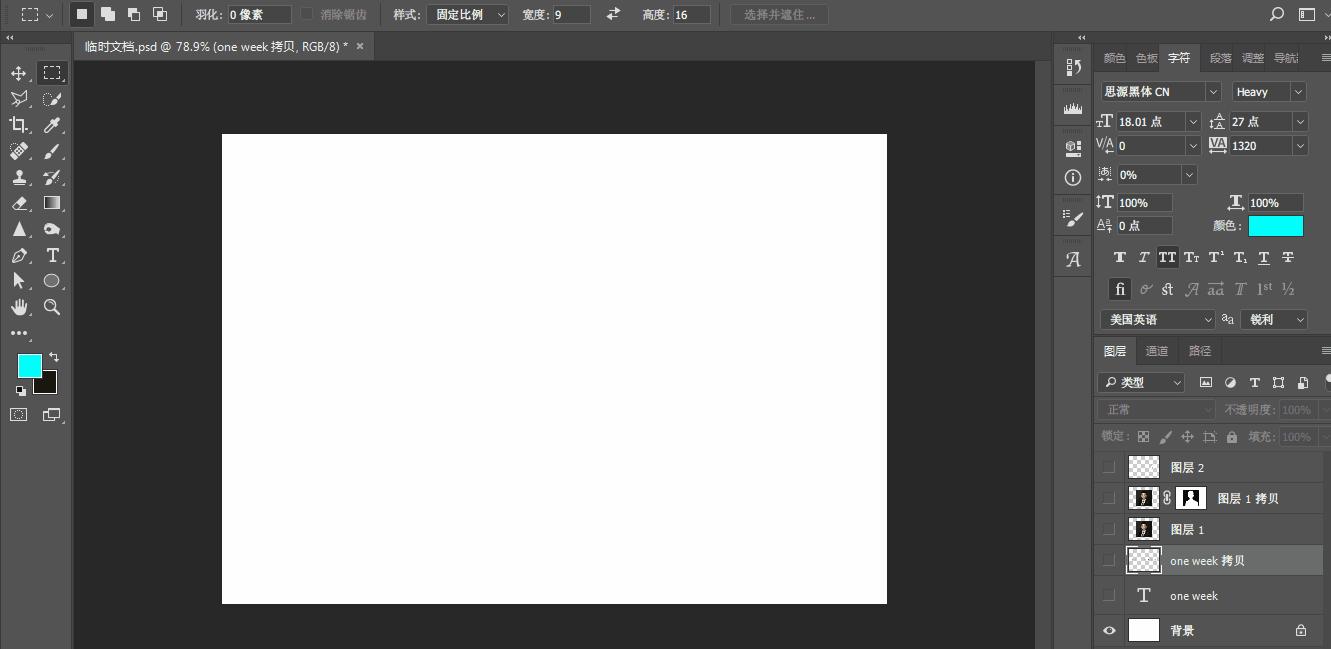Open the leading 27 点 dropdown
Screen dimensions: 1331x649
pos(1300,121)
